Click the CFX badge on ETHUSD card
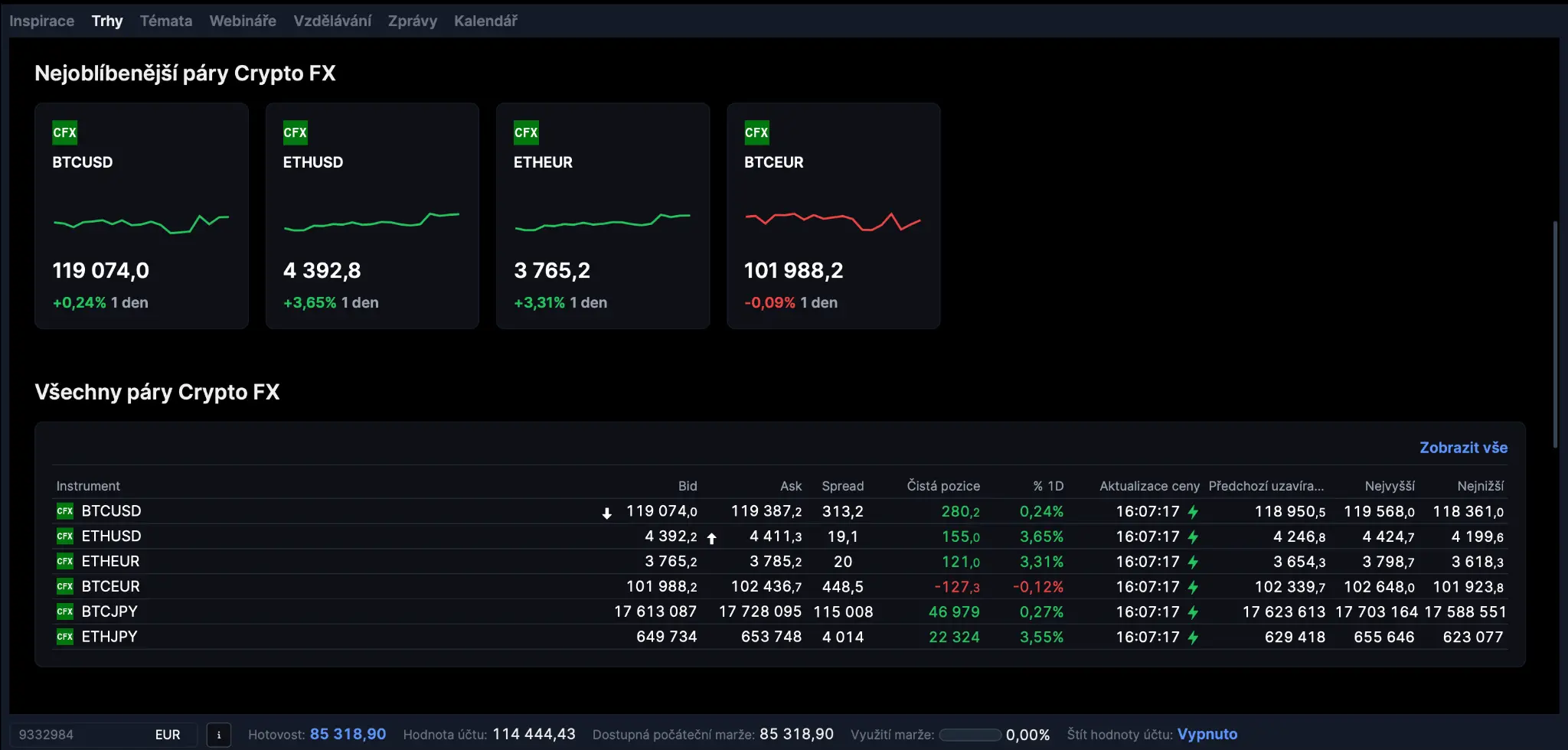This screenshot has width=1568, height=750. coord(295,132)
